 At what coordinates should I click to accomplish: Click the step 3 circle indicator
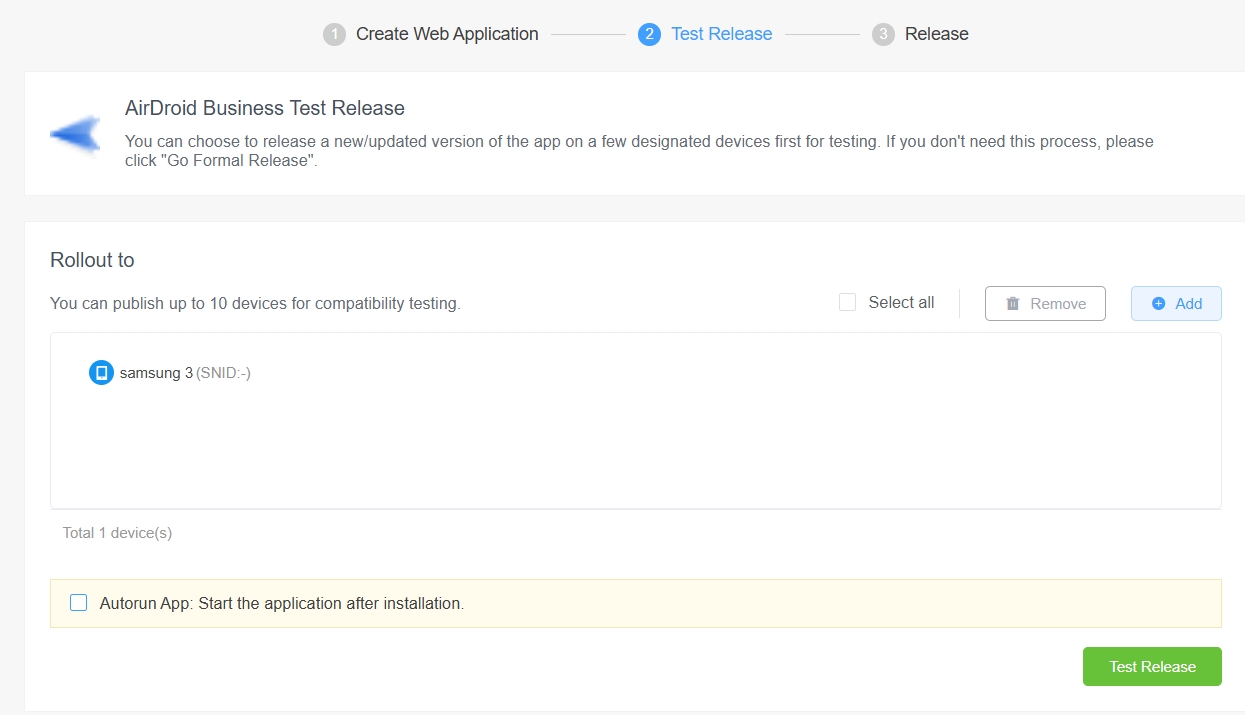coord(883,35)
